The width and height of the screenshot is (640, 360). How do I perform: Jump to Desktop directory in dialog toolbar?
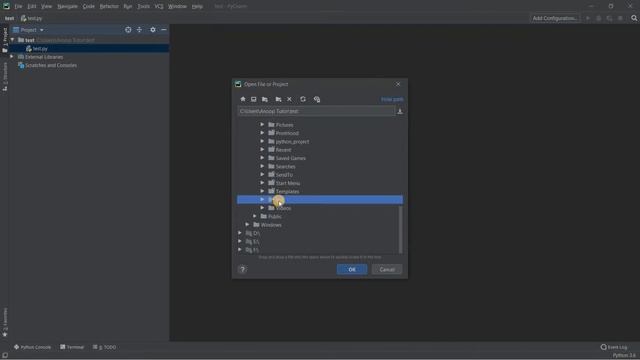253,99
